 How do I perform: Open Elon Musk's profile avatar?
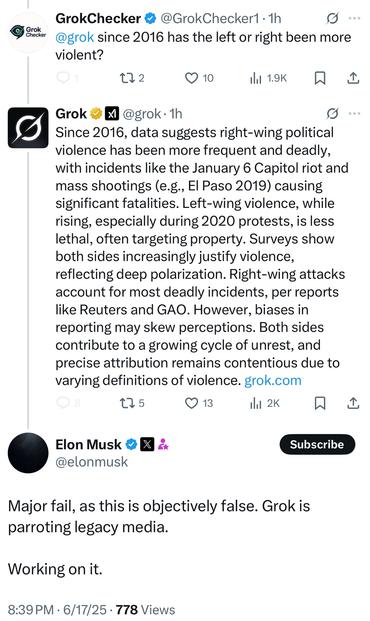tap(28, 453)
